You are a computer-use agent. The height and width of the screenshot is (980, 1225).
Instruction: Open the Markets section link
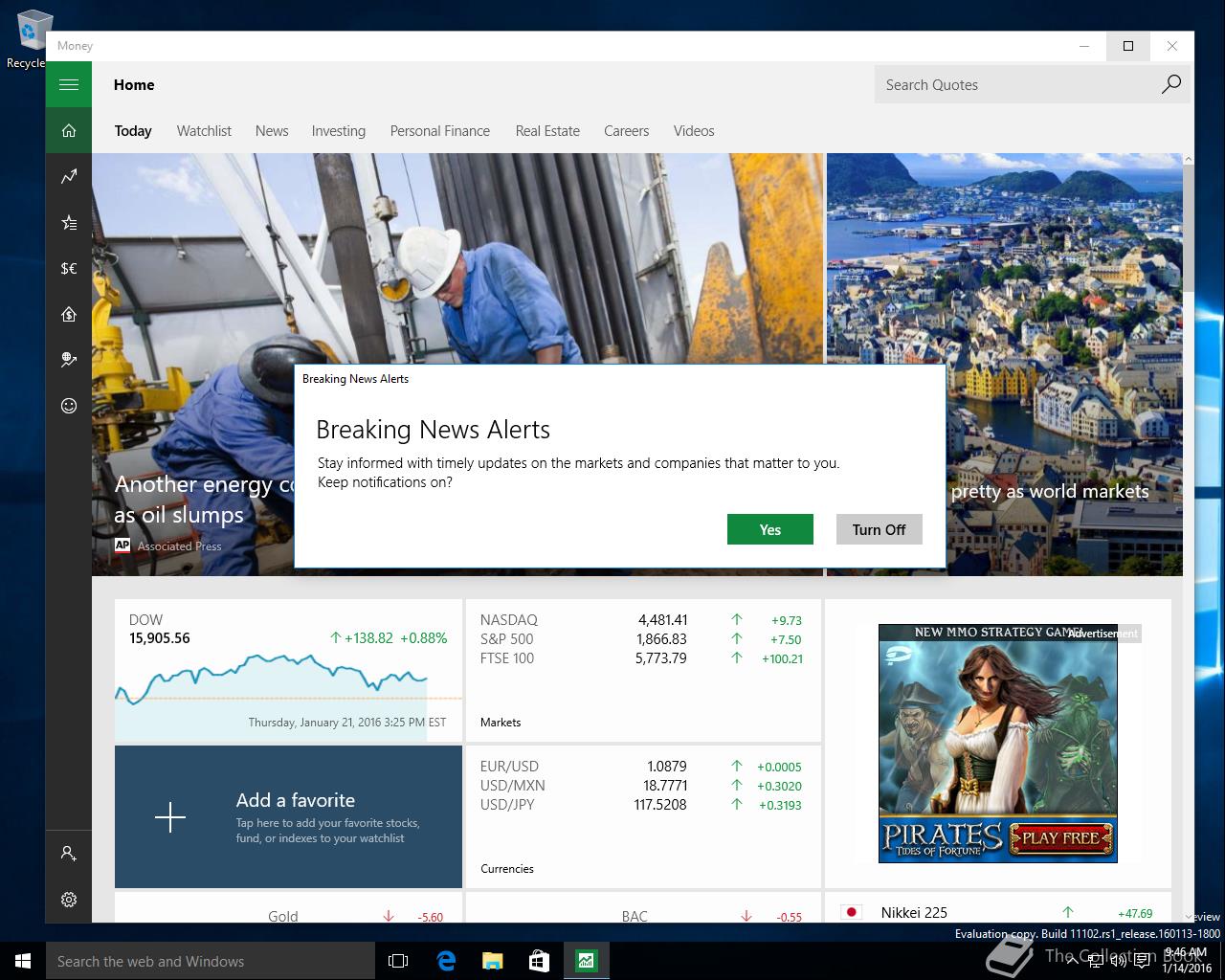tap(501, 723)
